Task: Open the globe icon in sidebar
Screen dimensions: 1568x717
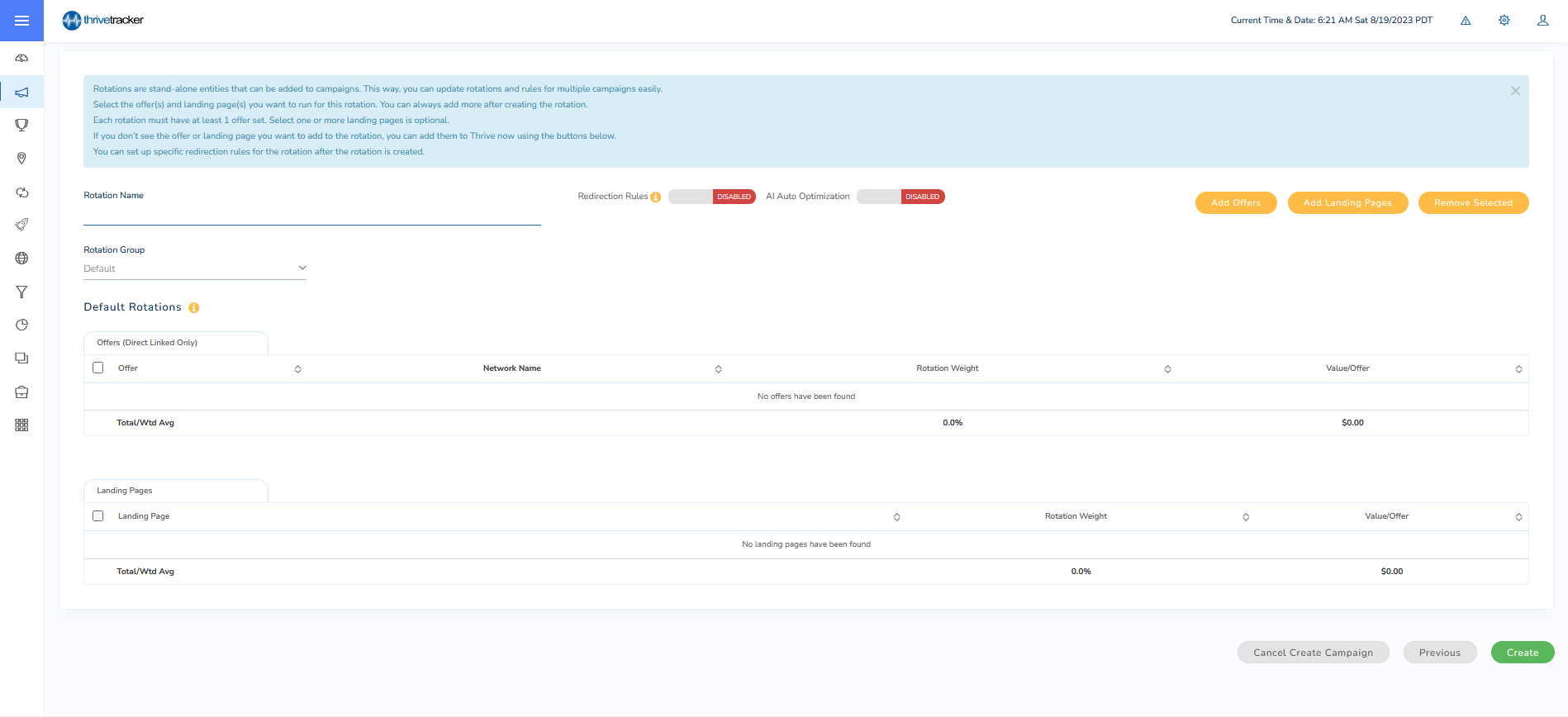Action: (x=21, y=258)
